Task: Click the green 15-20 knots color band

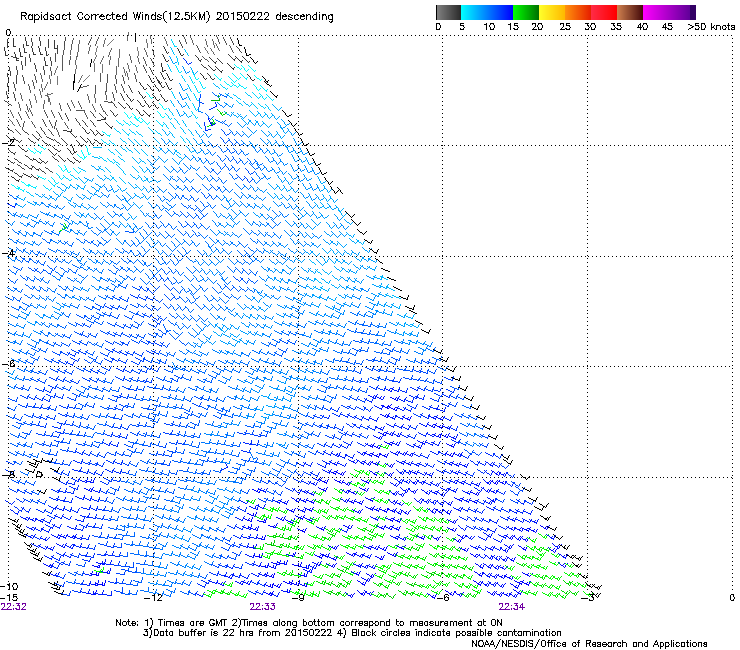Action: click(x=526, y=12)
